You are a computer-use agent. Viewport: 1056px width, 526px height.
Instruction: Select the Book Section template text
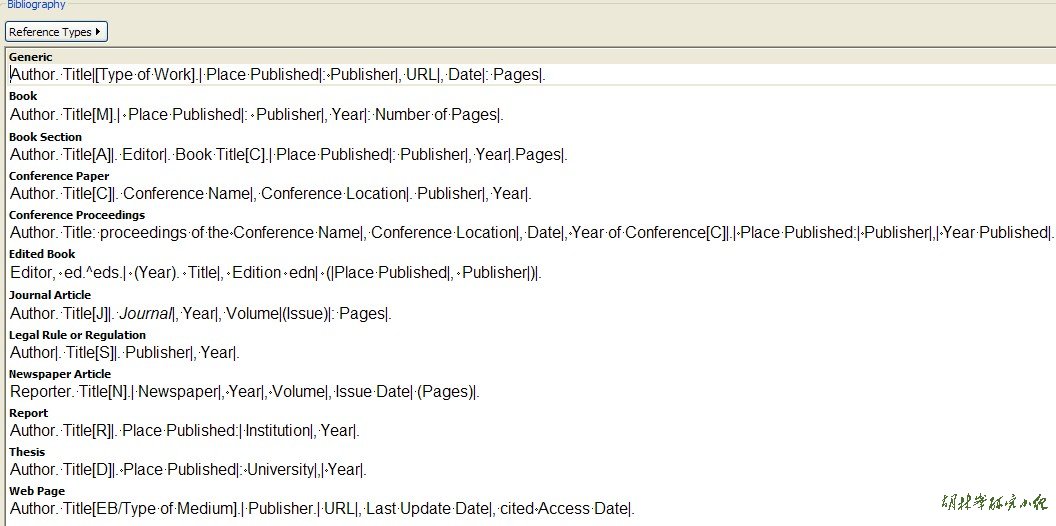click(x=288, y=155)
